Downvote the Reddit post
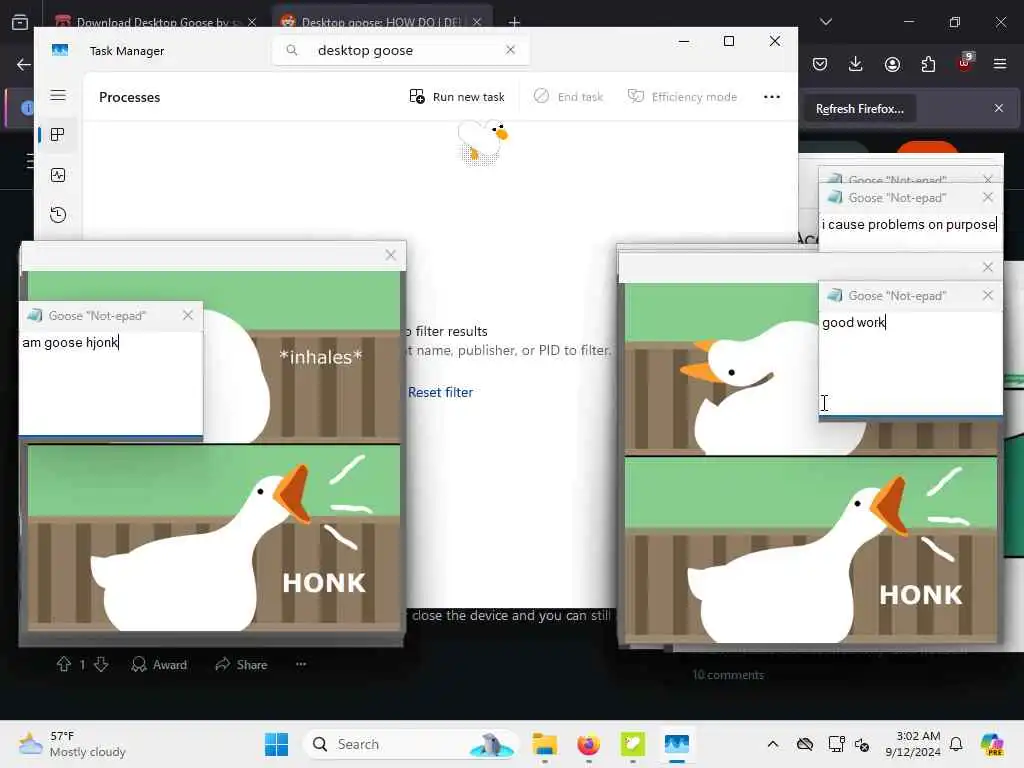The width and height of the screenshot is (1024, 768). click(x=101, y=664)
